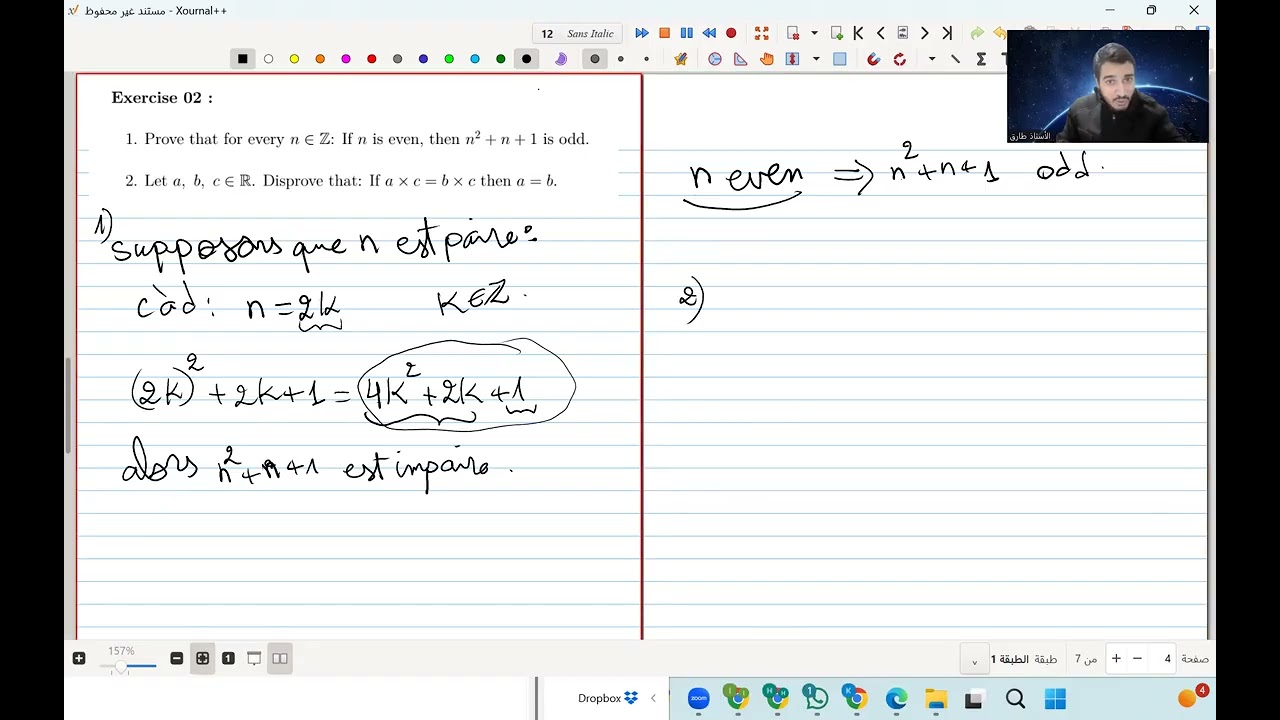
Task: Expand the taskbar overflow chevron
Action: 653,698
